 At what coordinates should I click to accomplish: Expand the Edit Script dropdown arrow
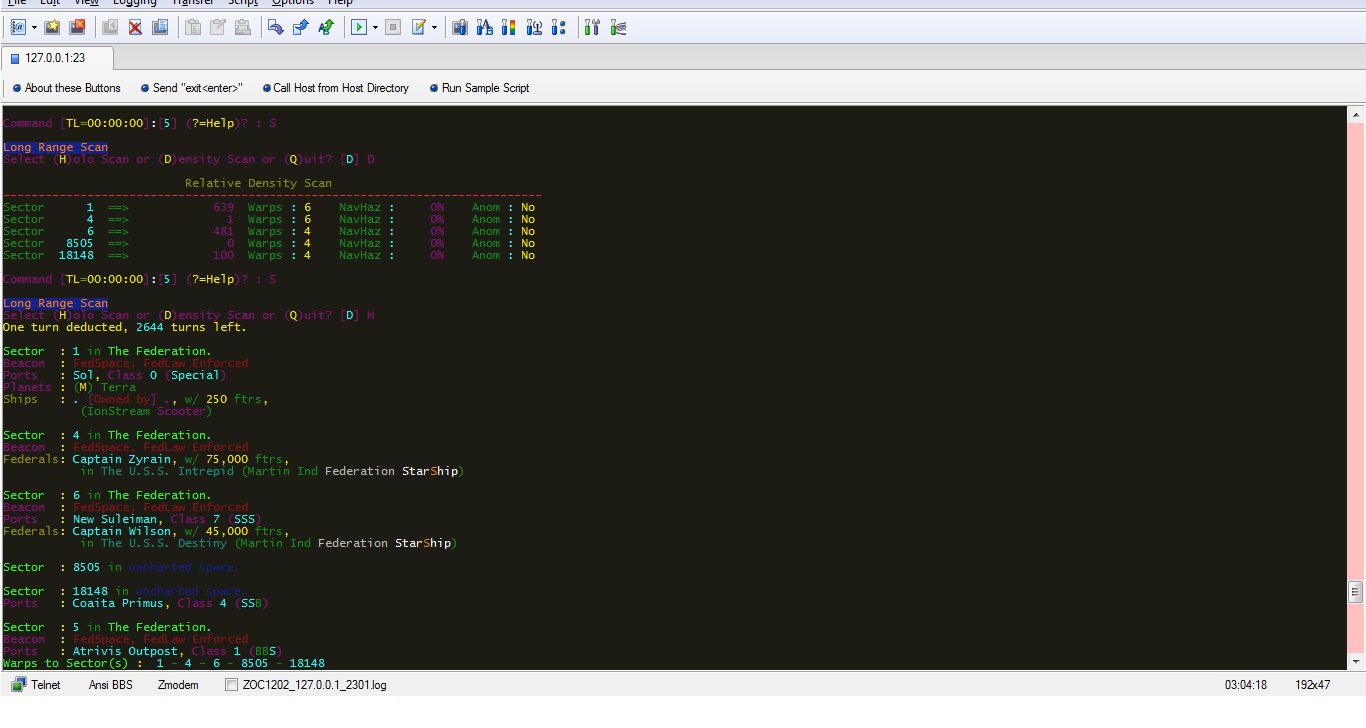(435, 27)
